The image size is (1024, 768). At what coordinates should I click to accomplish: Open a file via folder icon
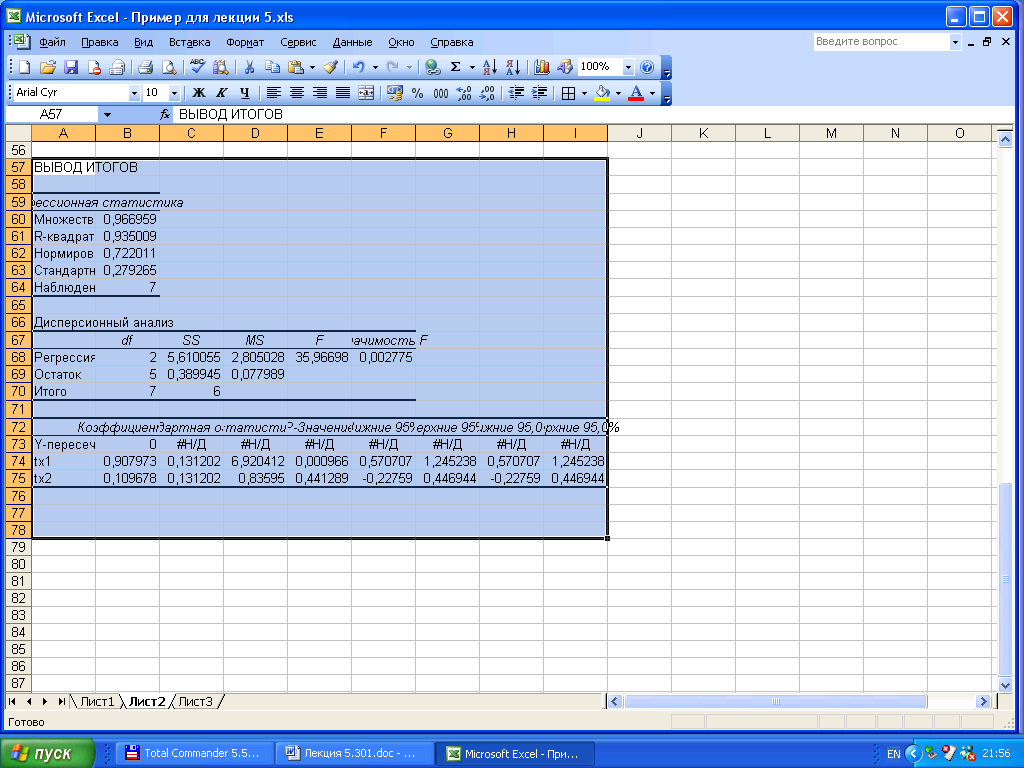[x=48, y=67]
